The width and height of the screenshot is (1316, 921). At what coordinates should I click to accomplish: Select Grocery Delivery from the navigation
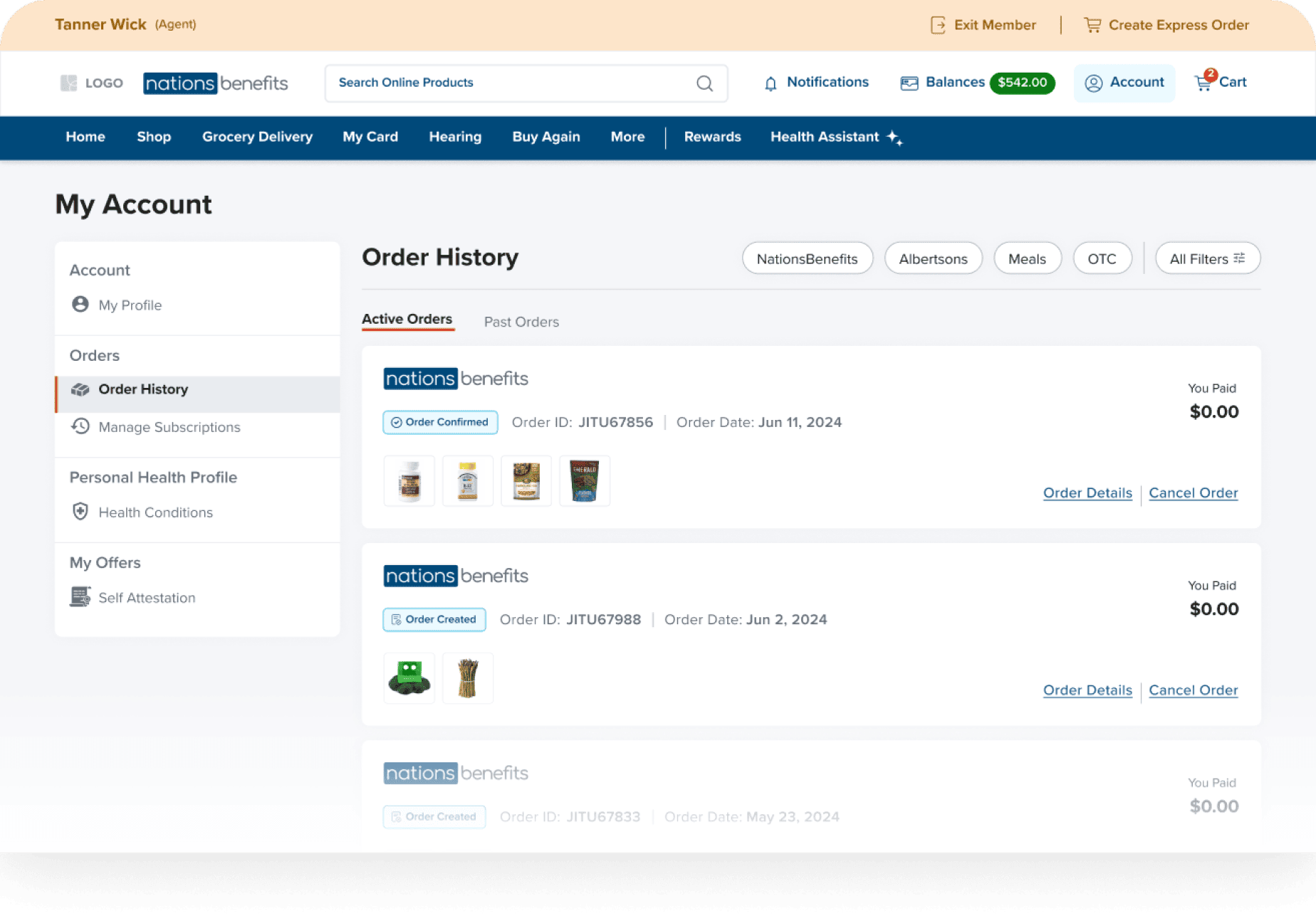256,137
